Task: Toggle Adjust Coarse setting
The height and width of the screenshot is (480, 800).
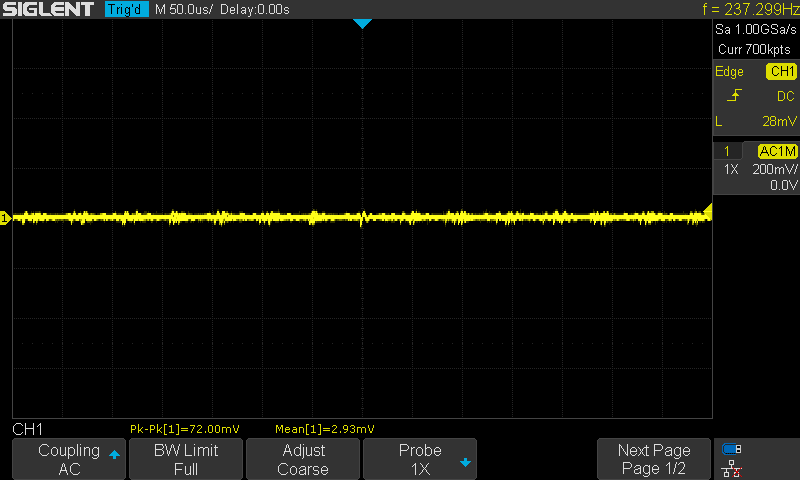Action: coord(302,459)
